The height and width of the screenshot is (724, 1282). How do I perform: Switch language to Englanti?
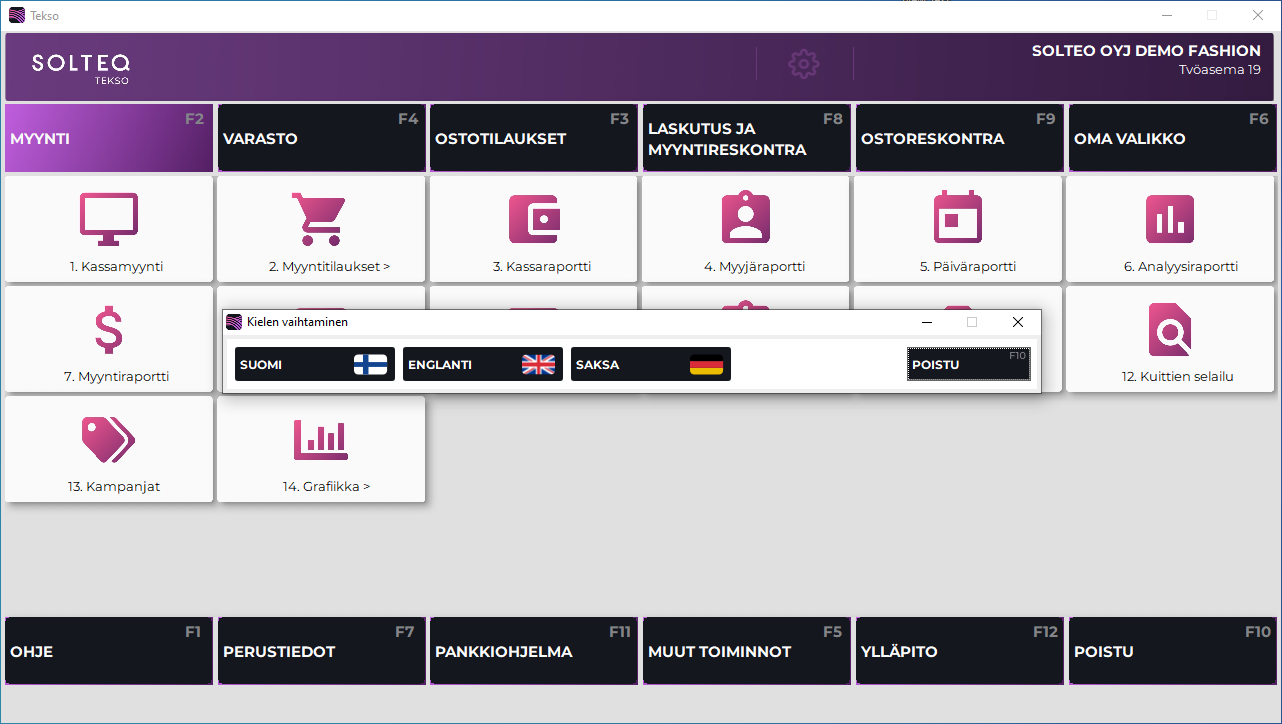[x=482, y=365]
